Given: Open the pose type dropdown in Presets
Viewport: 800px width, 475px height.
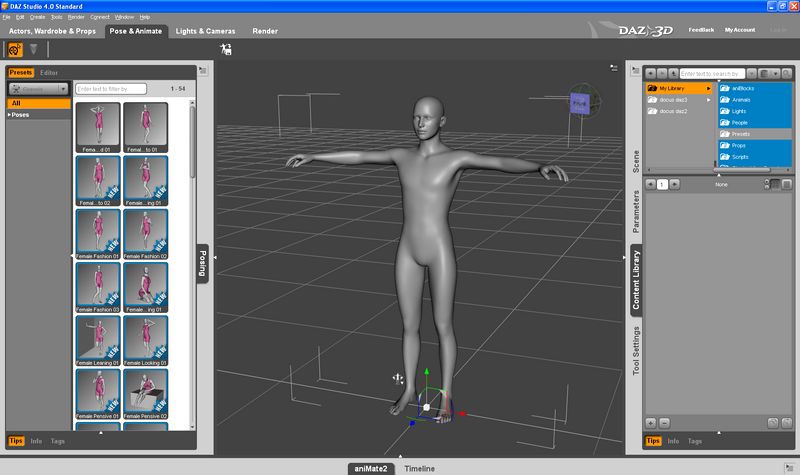Looking at the screenshot, I should coord(38,89).
